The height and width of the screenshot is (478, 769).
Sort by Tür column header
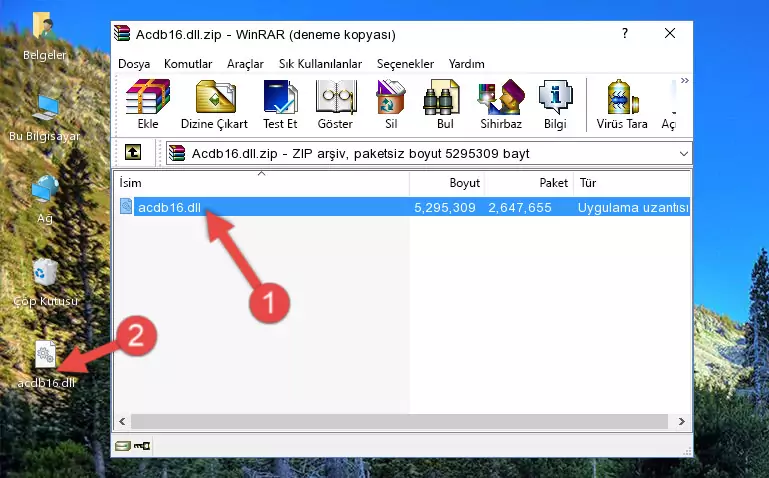[632, 183]
